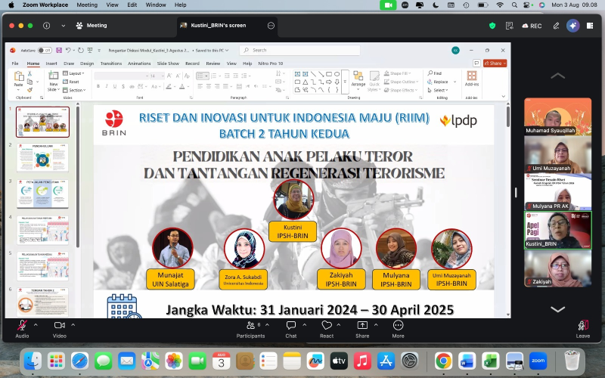
Task: Open the Meeting menu in the menu bar
Action: 87,5
